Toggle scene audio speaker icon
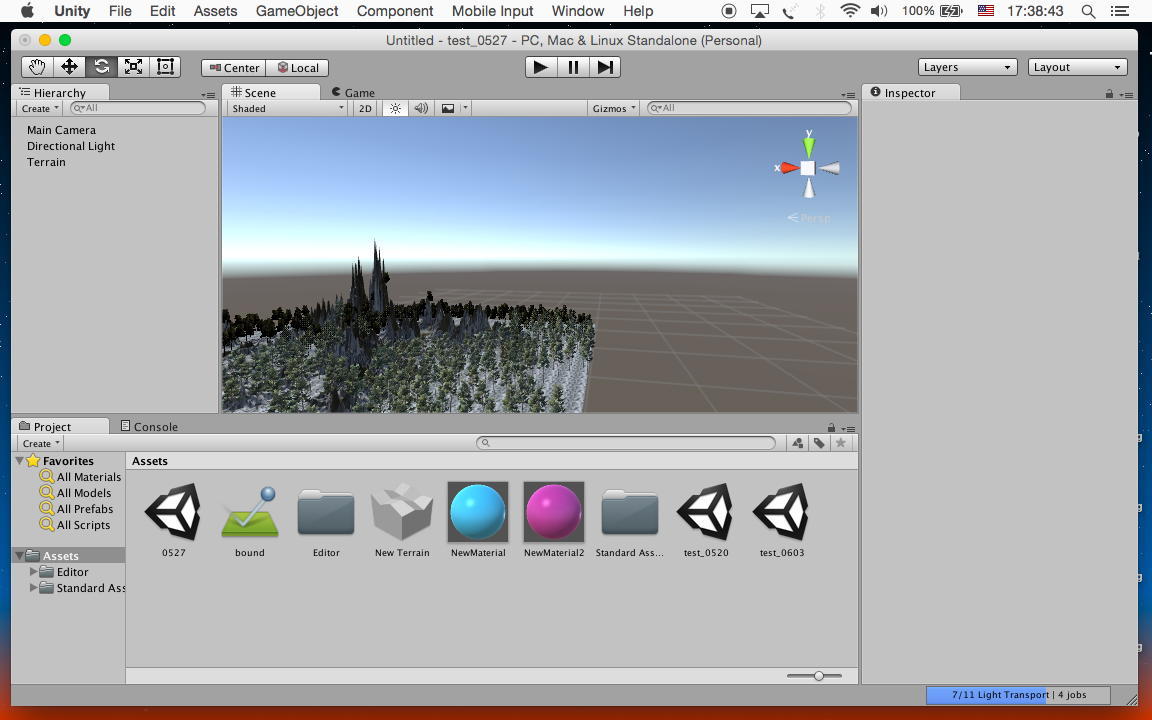Screen dimensions: 1152x720 click(421, 108)
